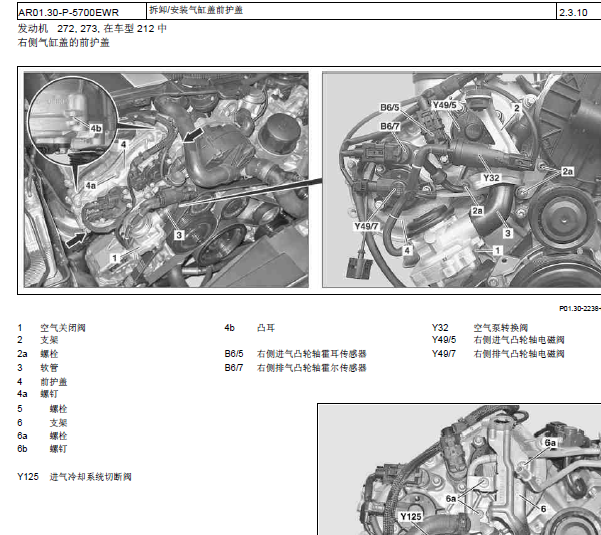Click callout B6/5 in the right diagram
Viewport: 601px width, 535px height.
coord(389,108)
